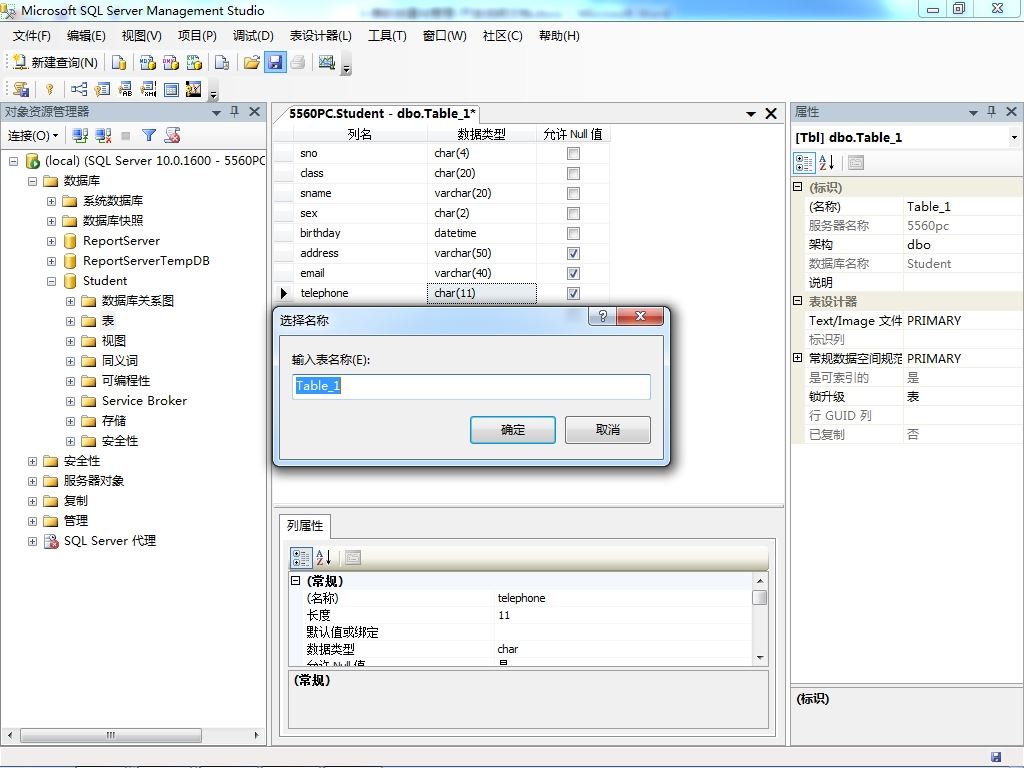This screenshot has height=768, width=1024.
Task: Click the Open File folder icon
Action: click(251, 62)
